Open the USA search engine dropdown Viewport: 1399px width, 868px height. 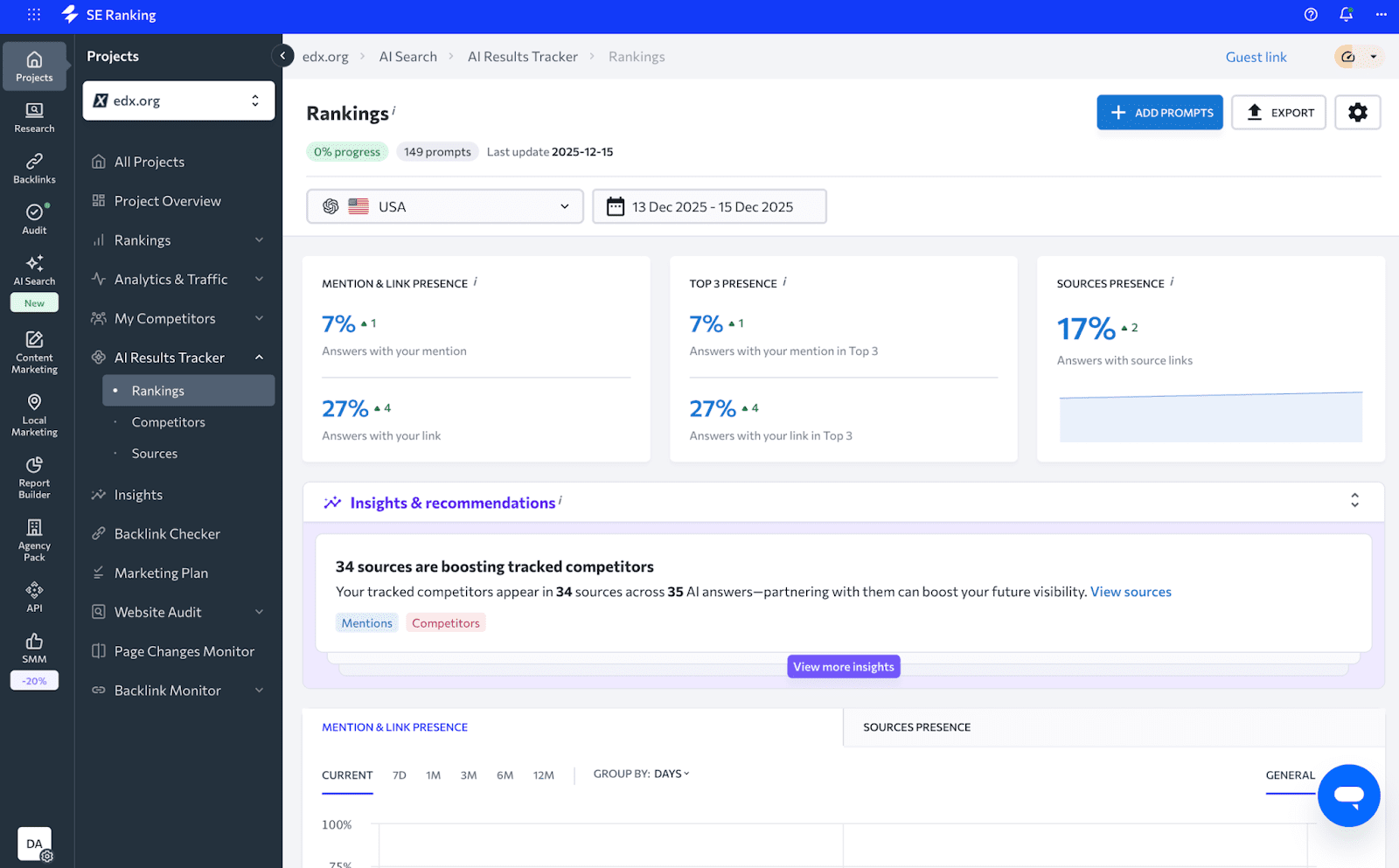pos(444,206)
